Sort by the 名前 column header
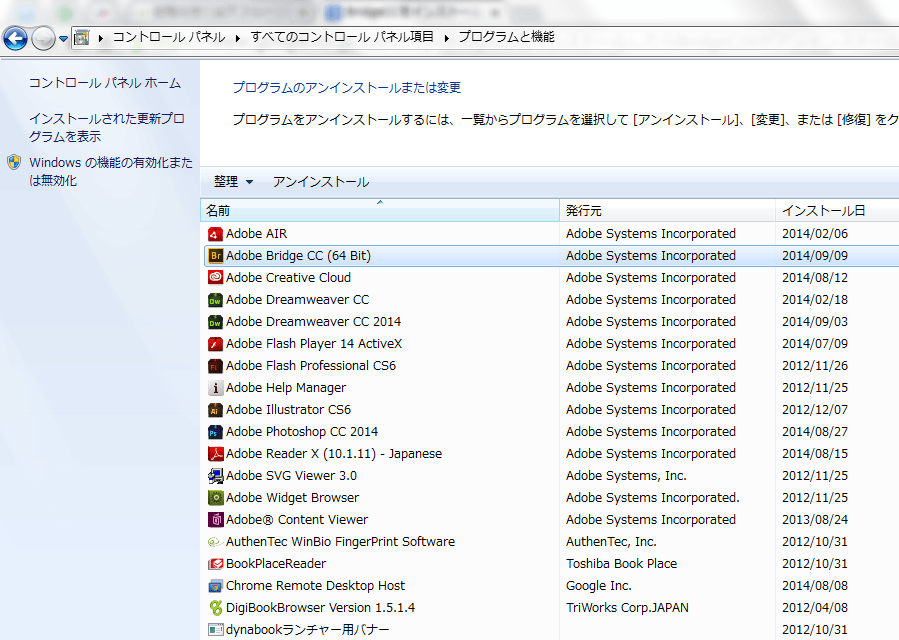This screenshot has height=640, width=899. [380, 210]
